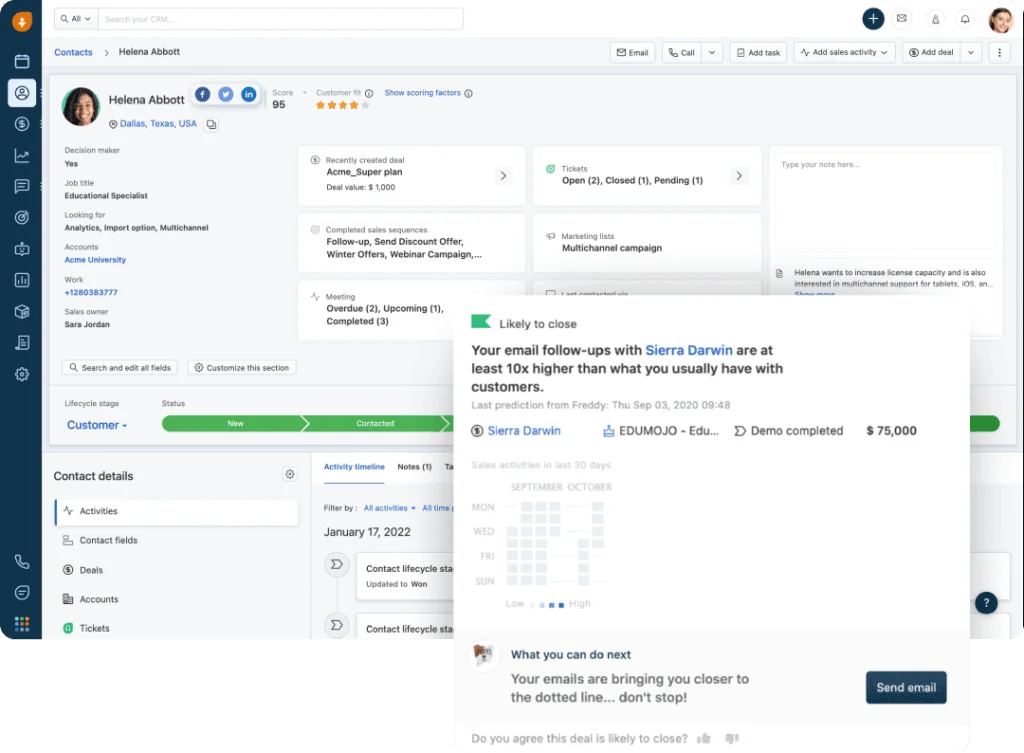Open the analytics line-chart sidebar icon
The height and width of the screenshot is (753, 1024).
(22, 155)
